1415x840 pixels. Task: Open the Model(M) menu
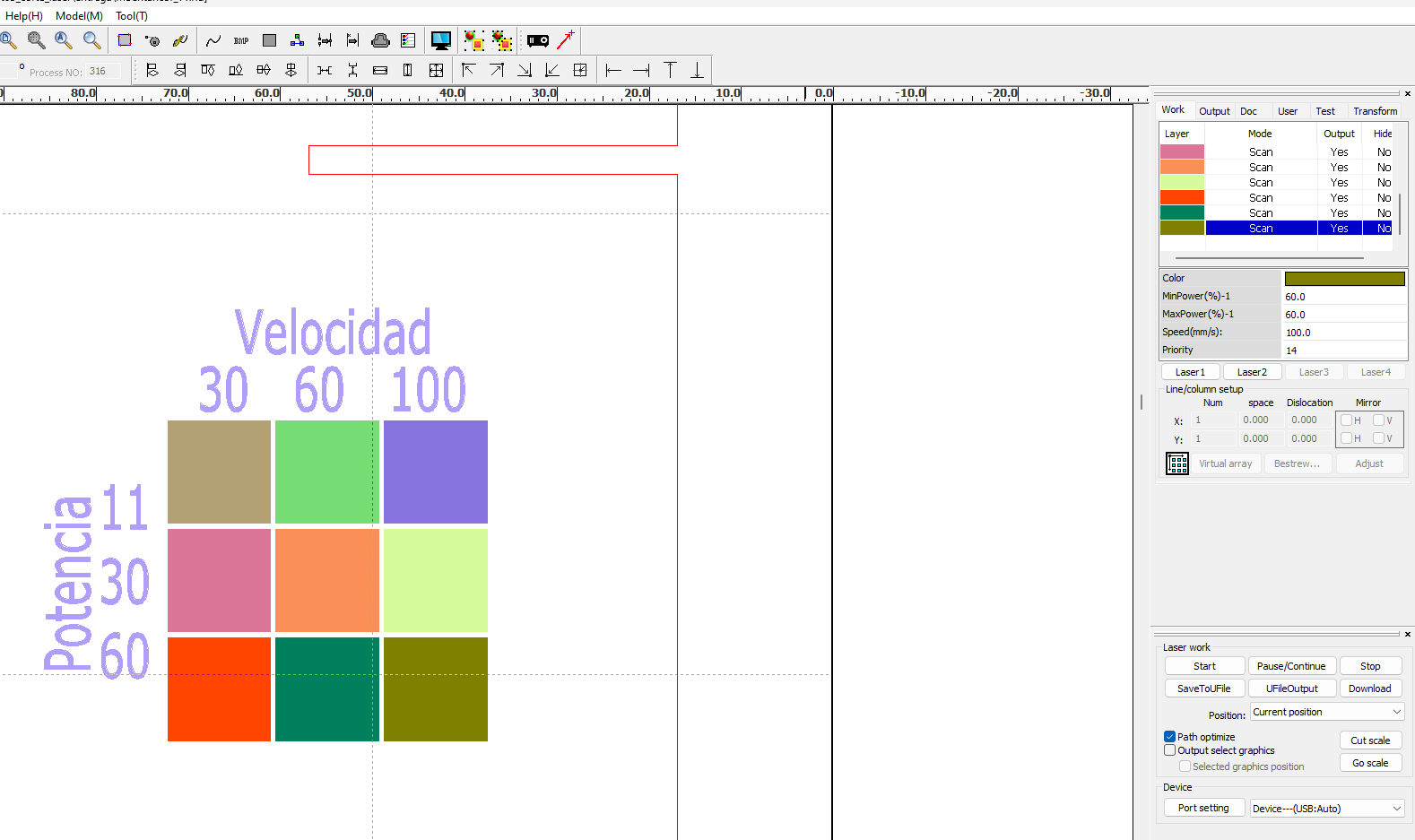tap(79, 16)
